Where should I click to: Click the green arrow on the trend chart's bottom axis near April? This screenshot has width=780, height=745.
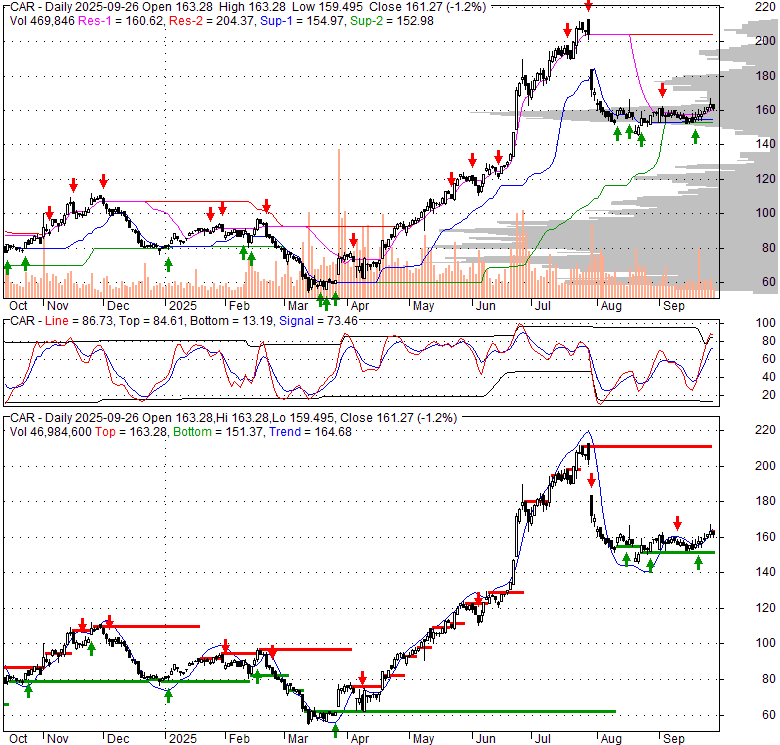point(335,731)
